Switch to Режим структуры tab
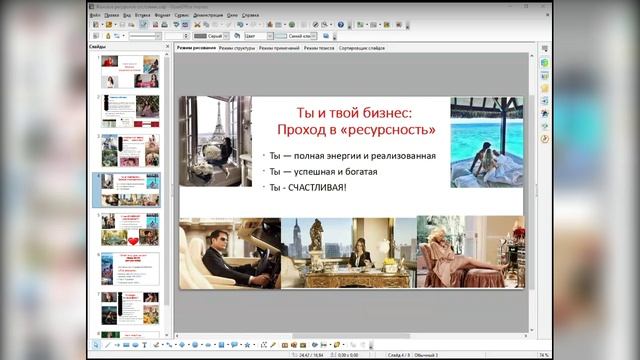Image resolution: width=640 pixels, height=360 pixels. (237, 48)
